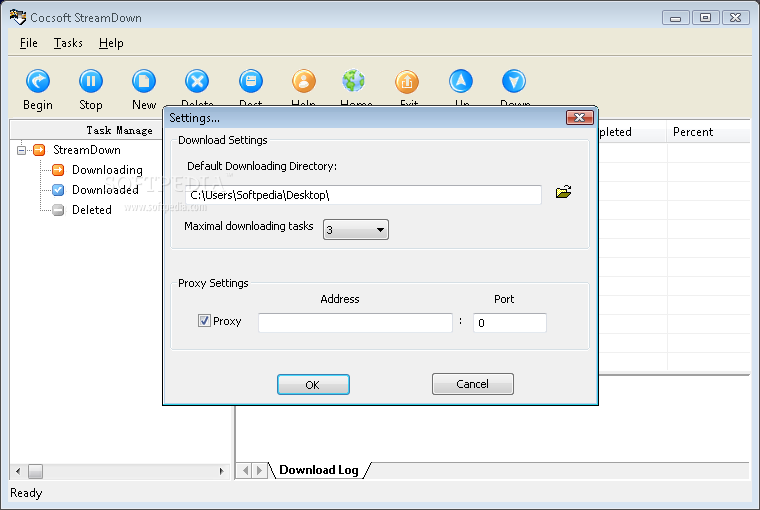The image size is (760, 510).
Task: Select StreamDown root tree item
Action: coord(87,150)
